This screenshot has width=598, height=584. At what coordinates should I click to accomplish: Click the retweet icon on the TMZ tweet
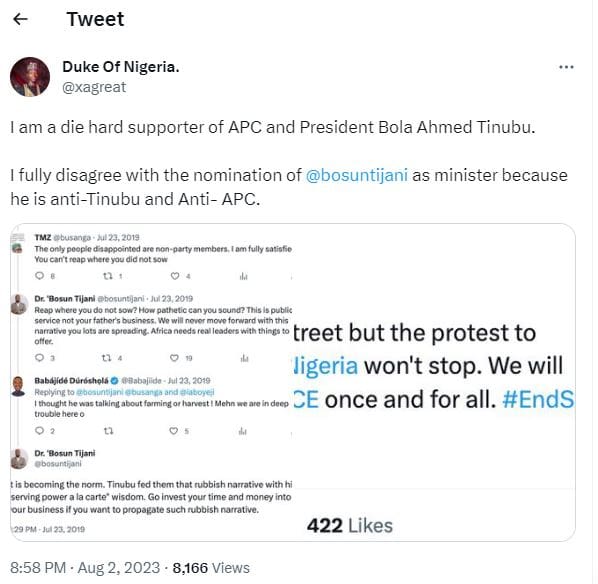(108, 276)
